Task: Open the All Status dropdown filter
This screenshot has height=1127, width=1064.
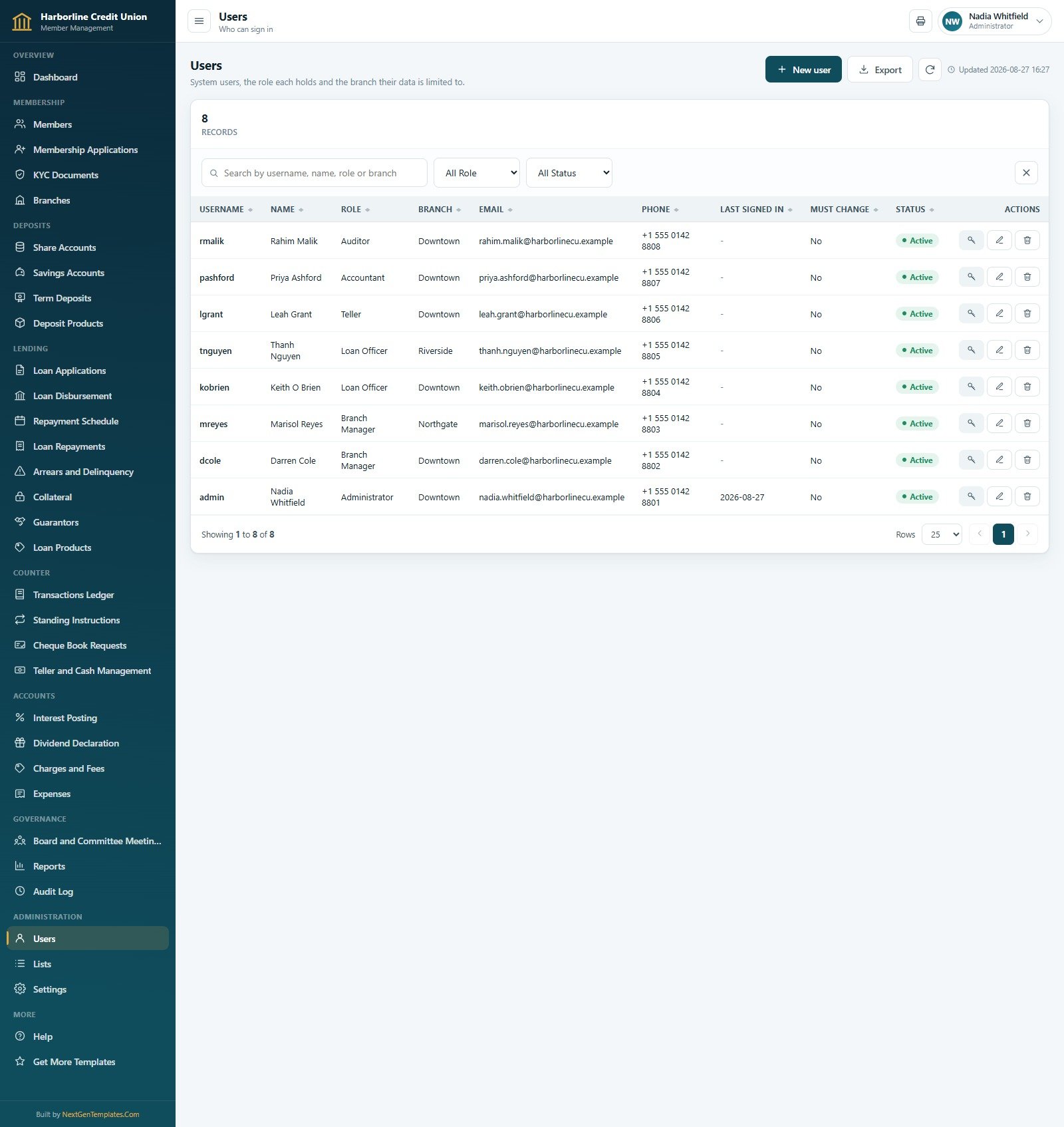Action: [569, 173]
